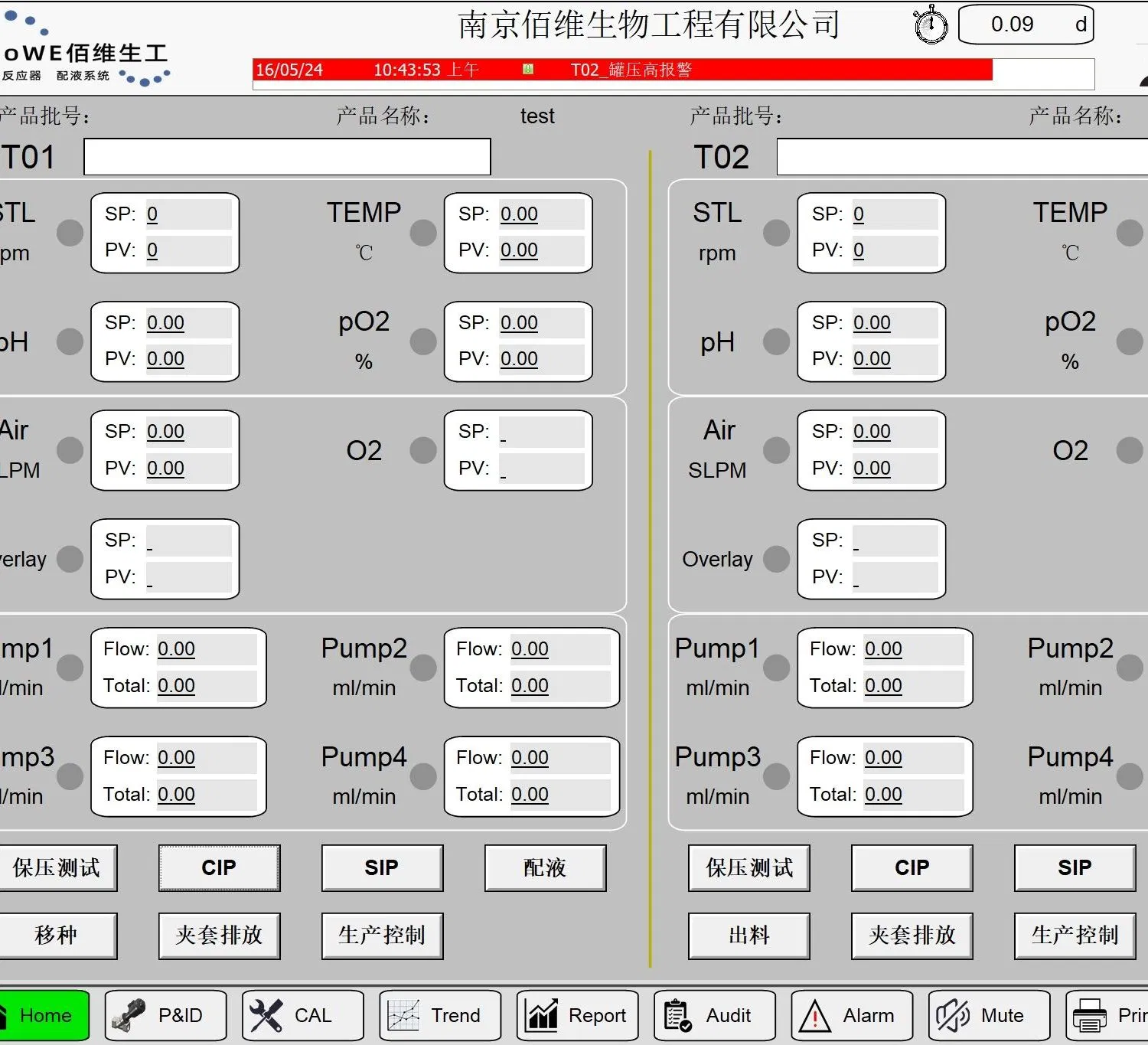Toggle the T01 Pump2 status indicator
The height and width of the screenshot is (1045, 1148).
click(x=423, y=668)
